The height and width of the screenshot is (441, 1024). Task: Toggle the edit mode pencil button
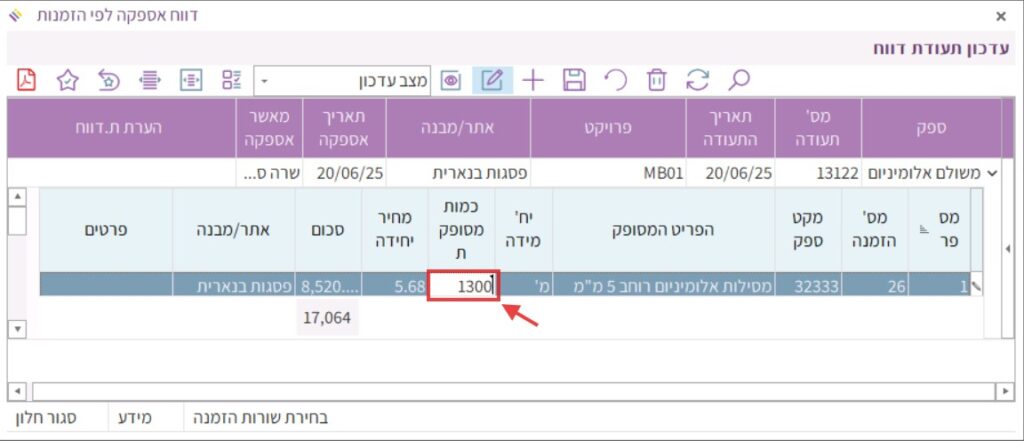coord(492,80)
